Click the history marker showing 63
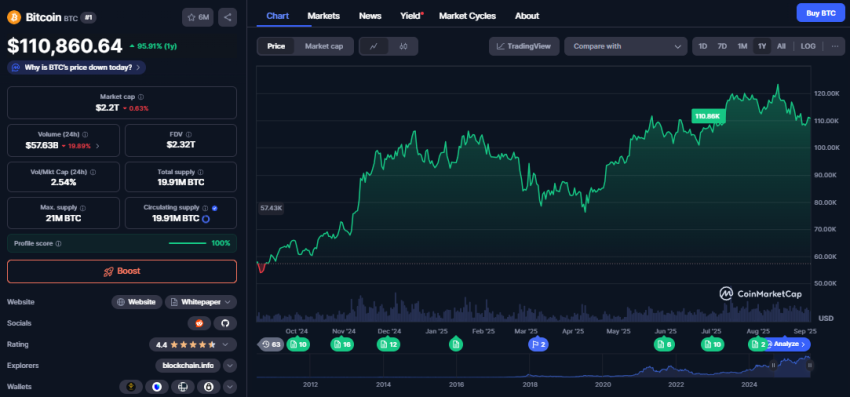850x397 pixels. (271, 344)
